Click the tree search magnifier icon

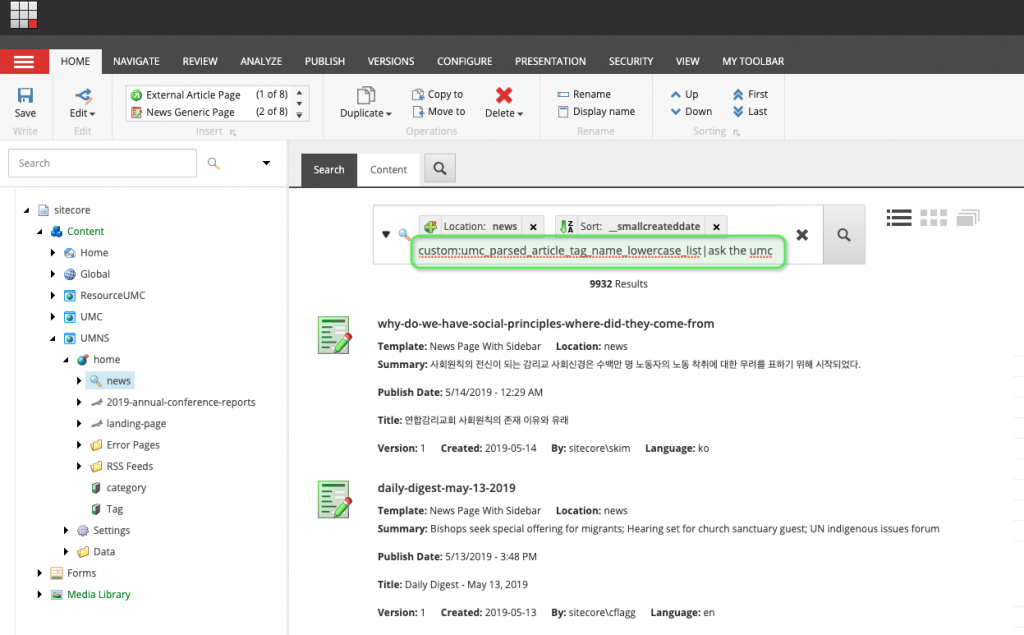pyautogui.click(x=214, y=163)
